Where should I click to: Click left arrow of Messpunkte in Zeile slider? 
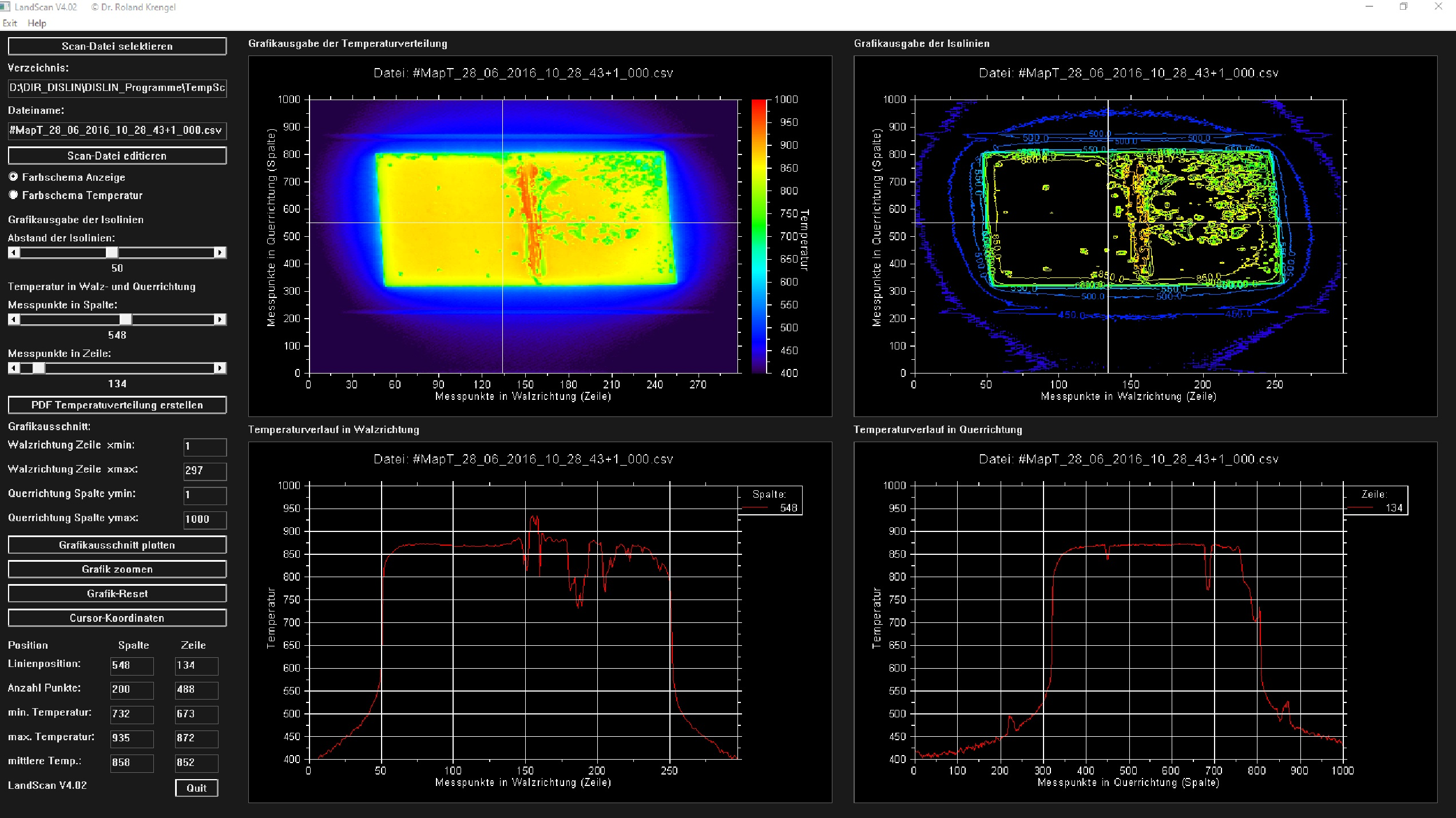[14, 368]
